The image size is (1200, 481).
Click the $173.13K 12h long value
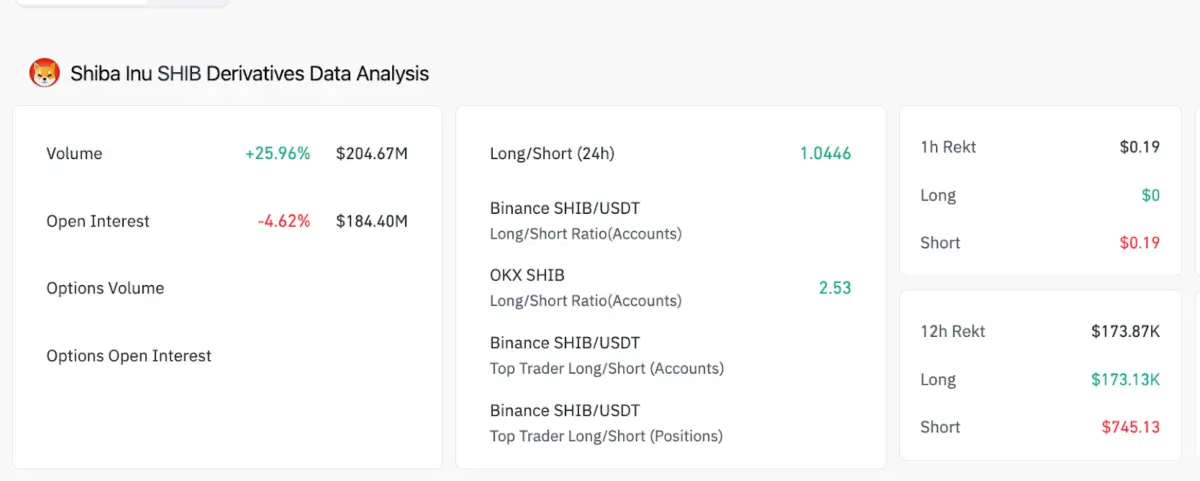pyautogui.click(x=1126, y=379)
